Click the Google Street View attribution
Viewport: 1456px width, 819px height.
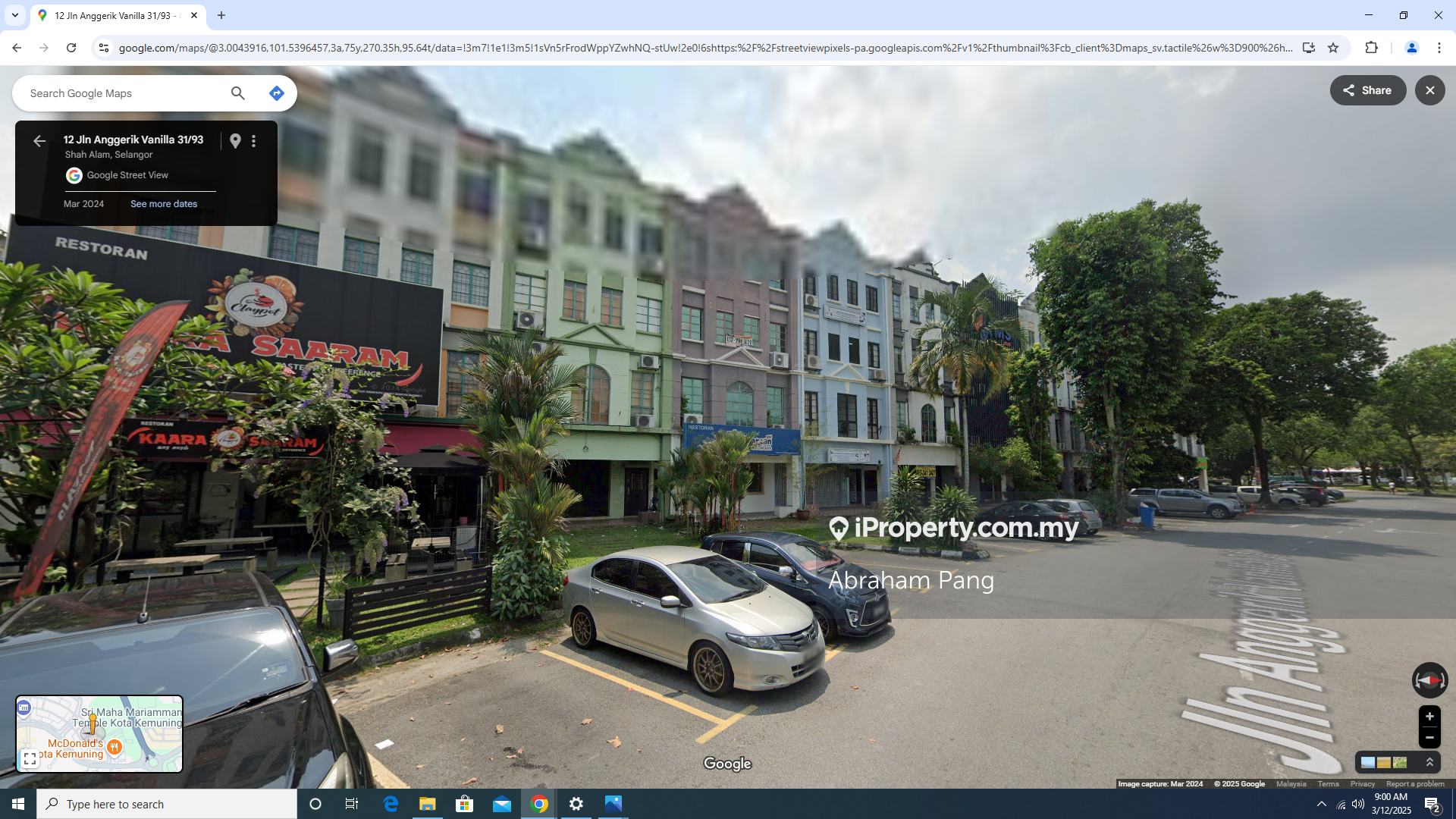[127, 175]
